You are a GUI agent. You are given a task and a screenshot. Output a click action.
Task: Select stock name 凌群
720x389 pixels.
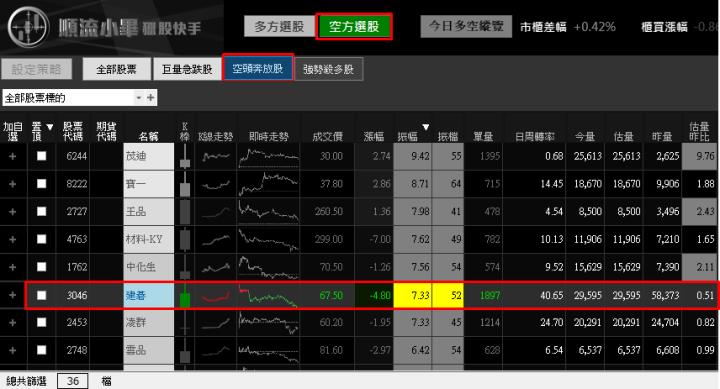pos(148,322)
